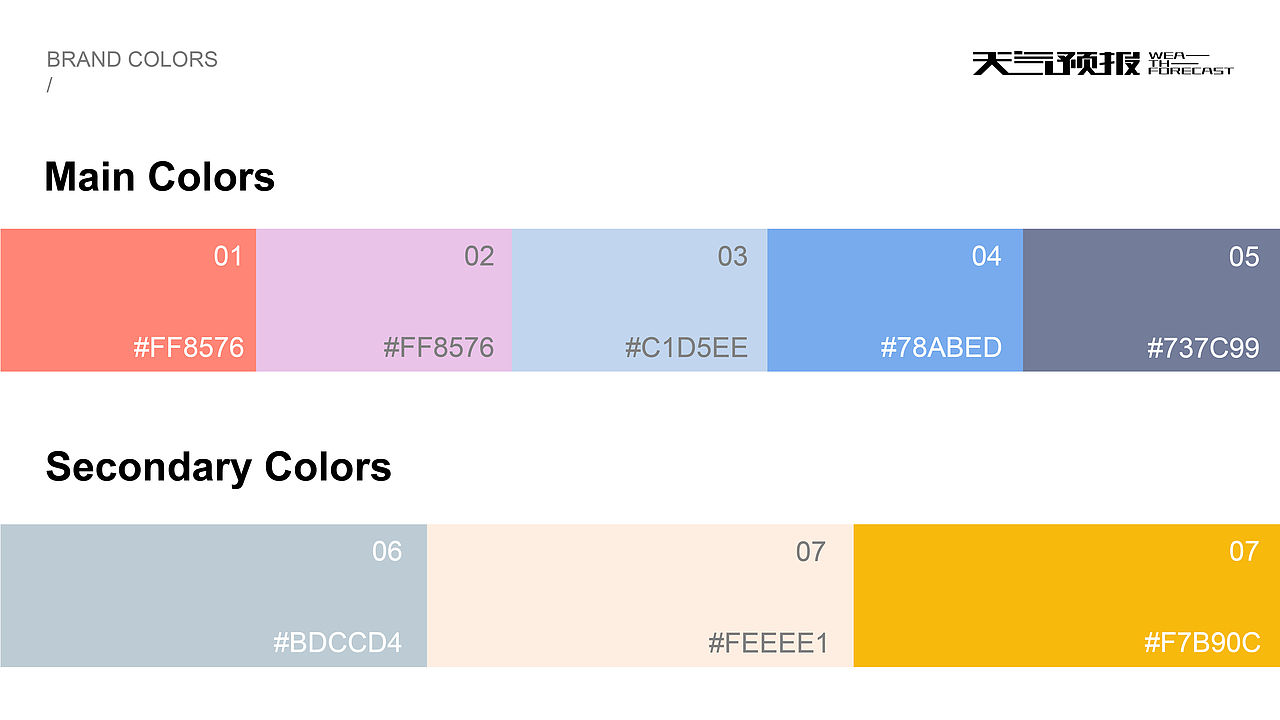This screenshot has width=1280, height=720.
Task: Click the #BDCCD4 hex code label
Action: click(338, 642)
